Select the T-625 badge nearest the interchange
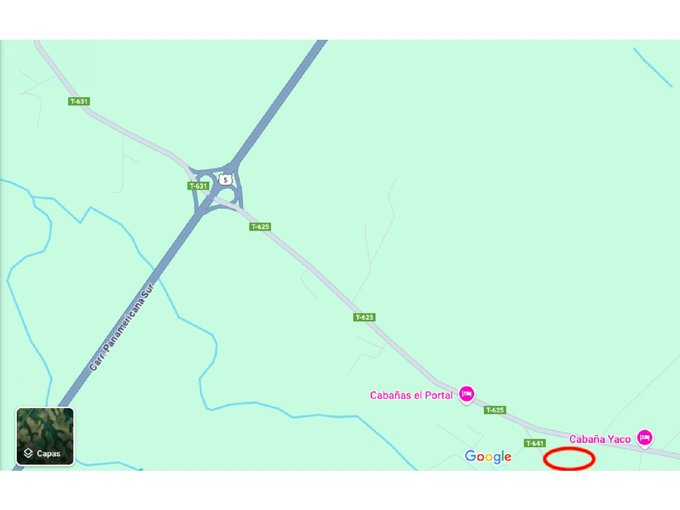Viewport: 680px width, 510px height. [x=260, y=227]
